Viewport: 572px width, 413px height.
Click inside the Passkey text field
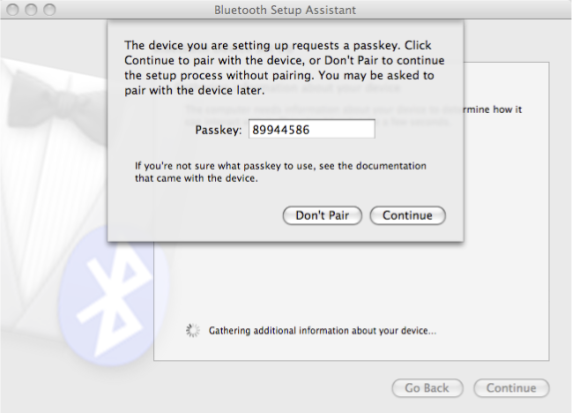click(x=312, y=129)
